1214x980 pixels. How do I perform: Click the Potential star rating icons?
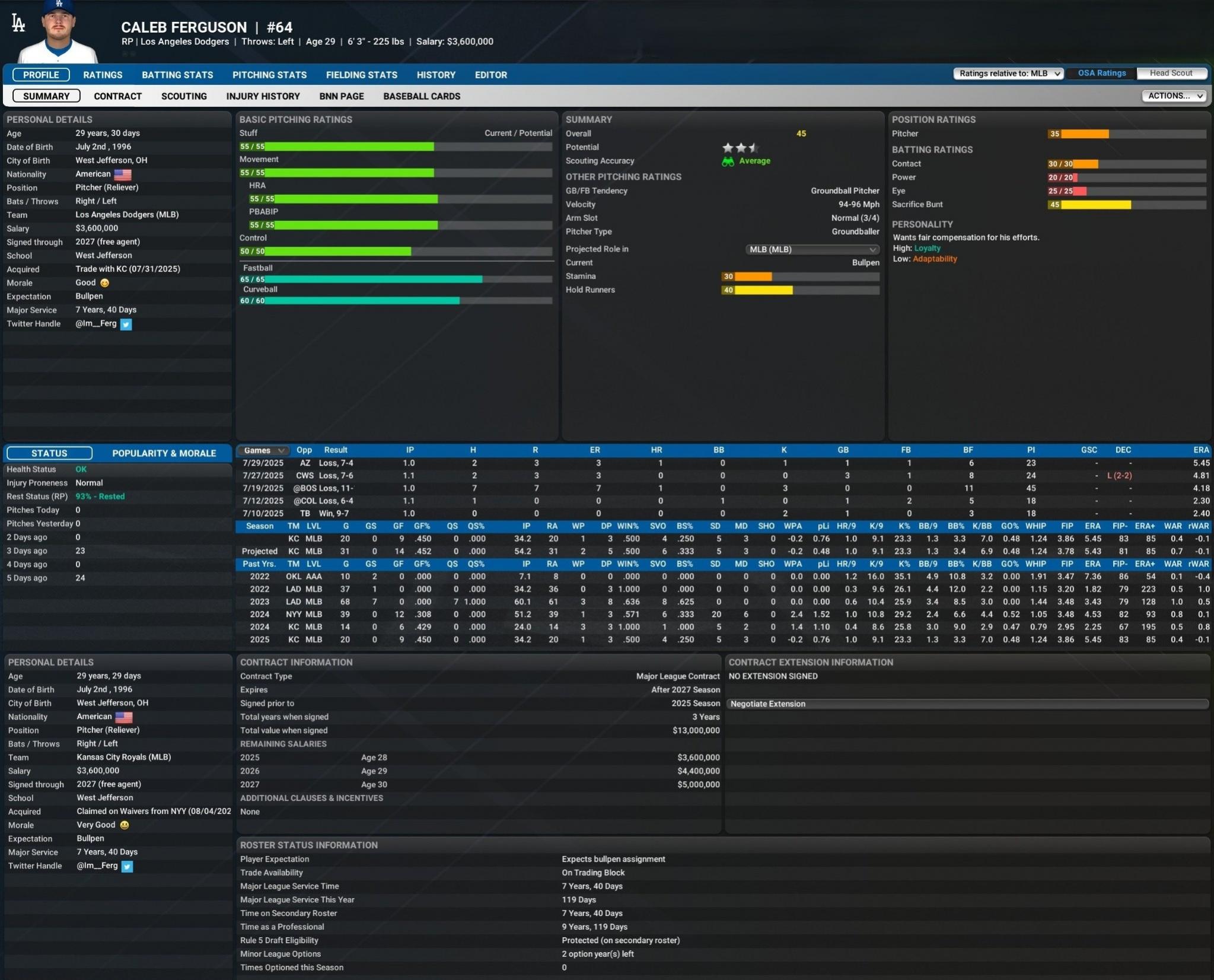(740, 148)
